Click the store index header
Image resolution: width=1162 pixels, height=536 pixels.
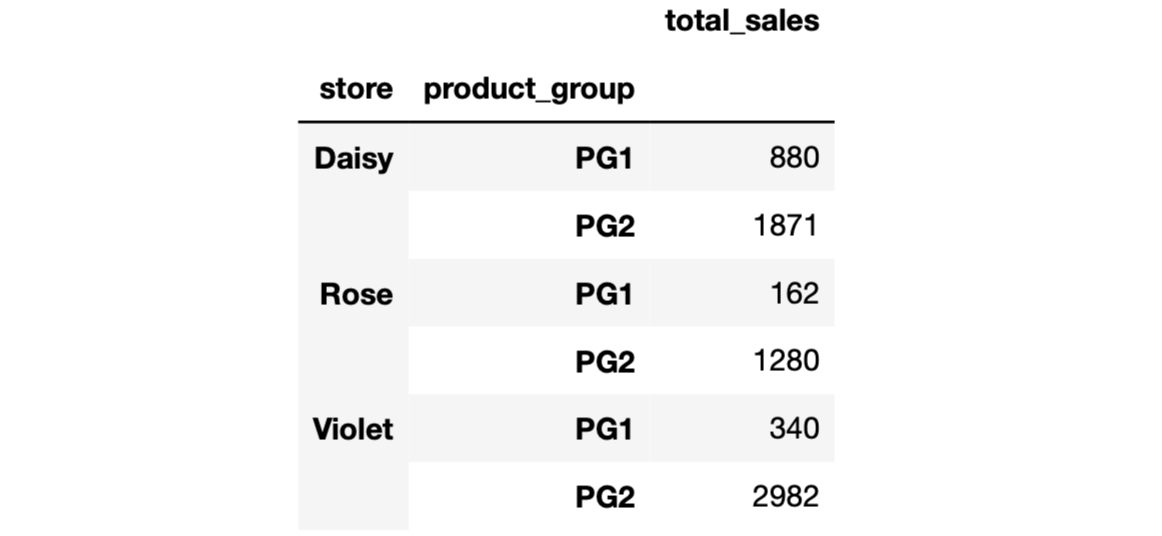356,89
